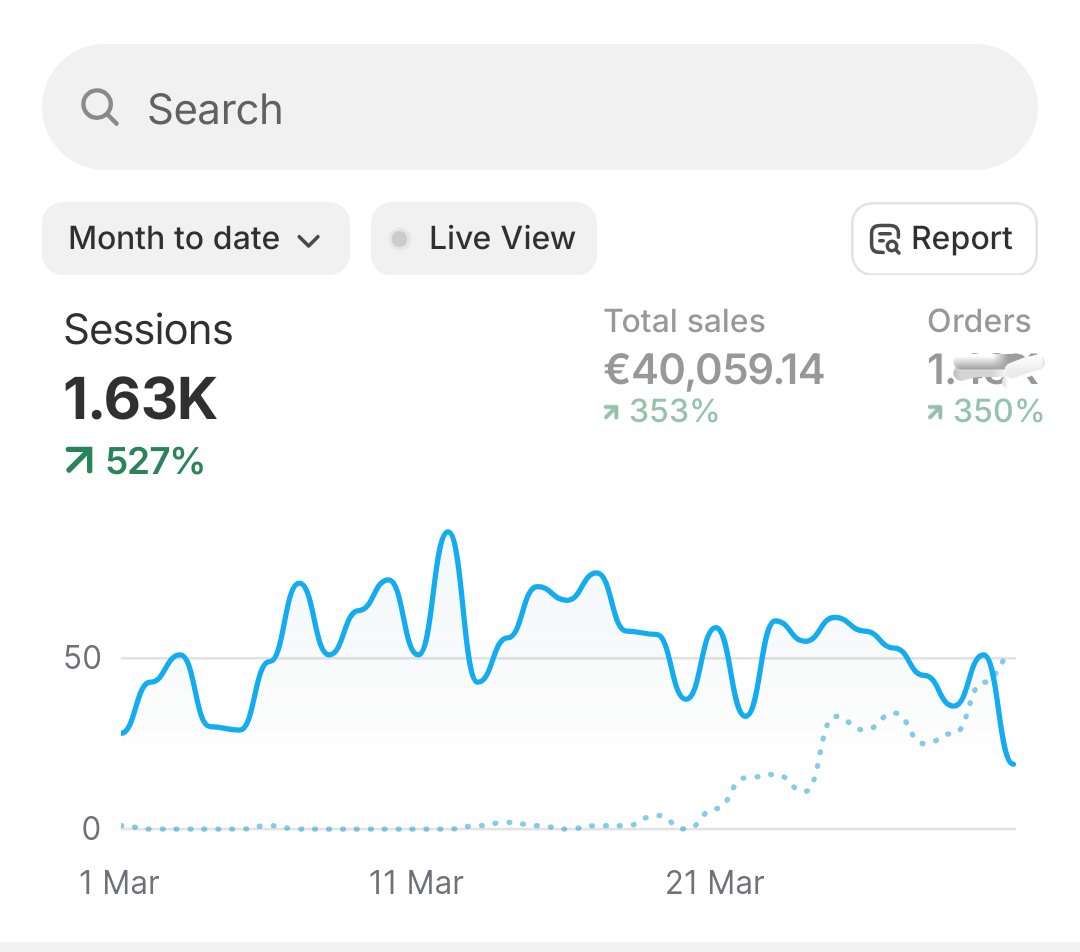Open the Live View button
The image size is (1080, 952).
tap(484, 238)
